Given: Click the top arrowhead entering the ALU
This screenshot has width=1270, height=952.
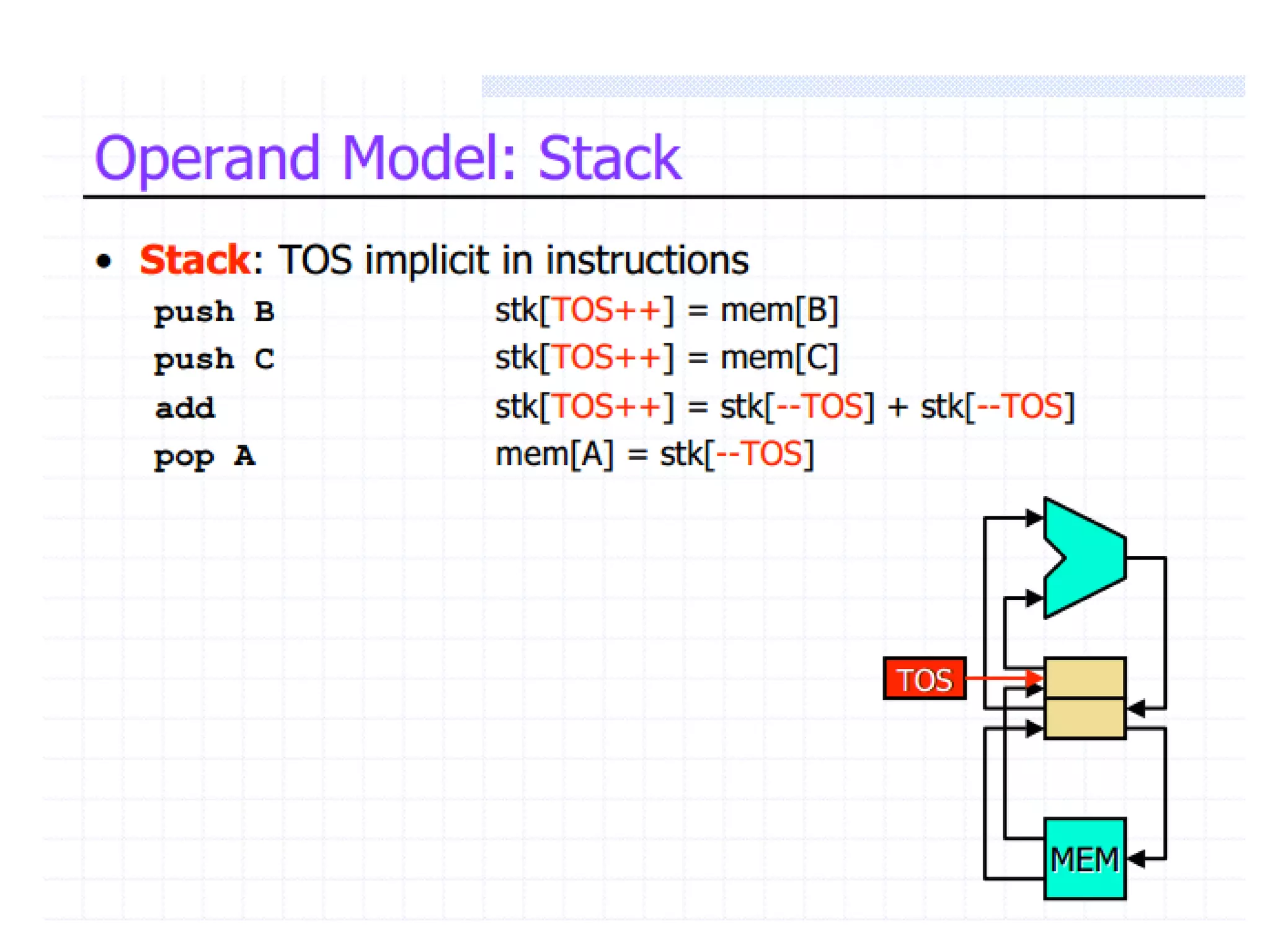Looking at the screenshot, I should (1033, 518).
